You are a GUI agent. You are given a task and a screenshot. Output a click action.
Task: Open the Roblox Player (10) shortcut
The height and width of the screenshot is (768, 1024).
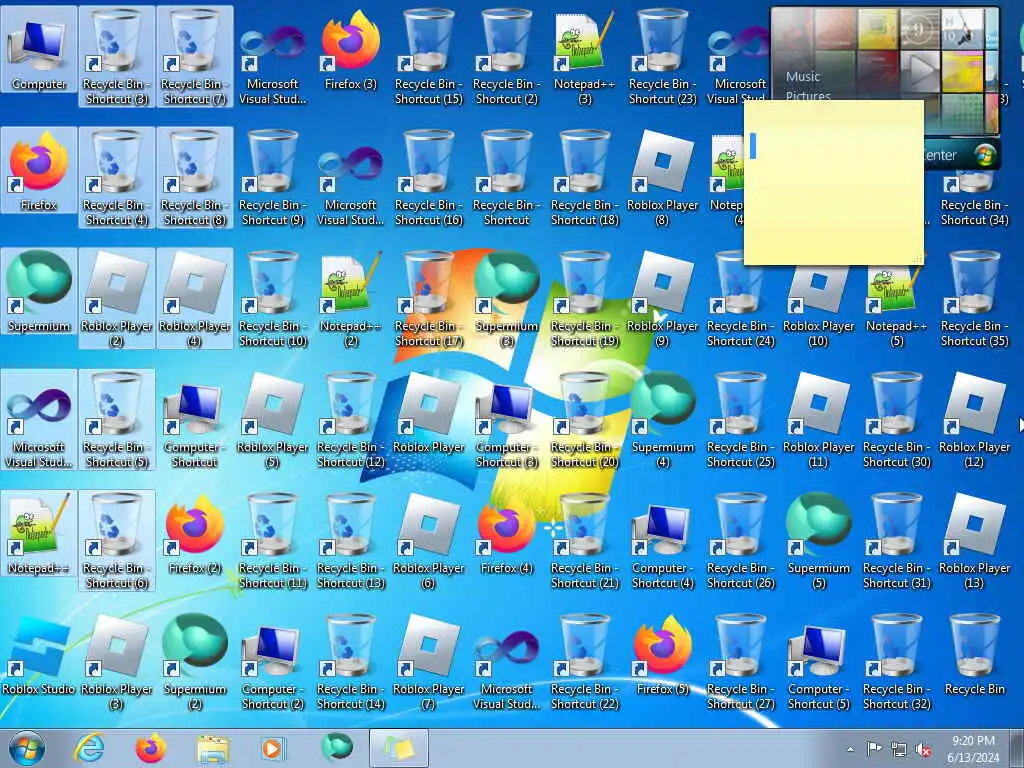tap(818, 307)
